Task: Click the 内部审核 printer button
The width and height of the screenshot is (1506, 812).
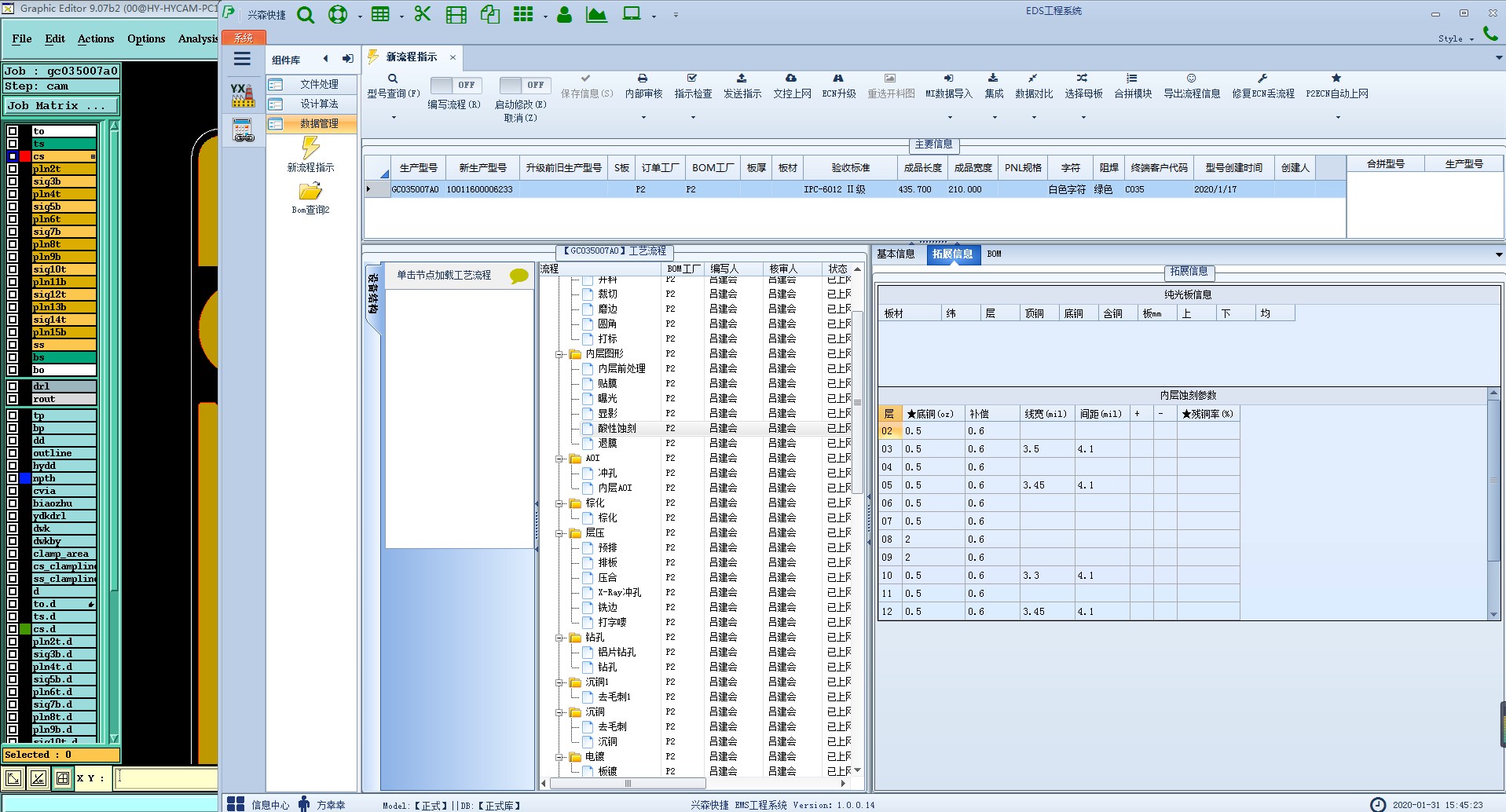Action: coord(643,86)
